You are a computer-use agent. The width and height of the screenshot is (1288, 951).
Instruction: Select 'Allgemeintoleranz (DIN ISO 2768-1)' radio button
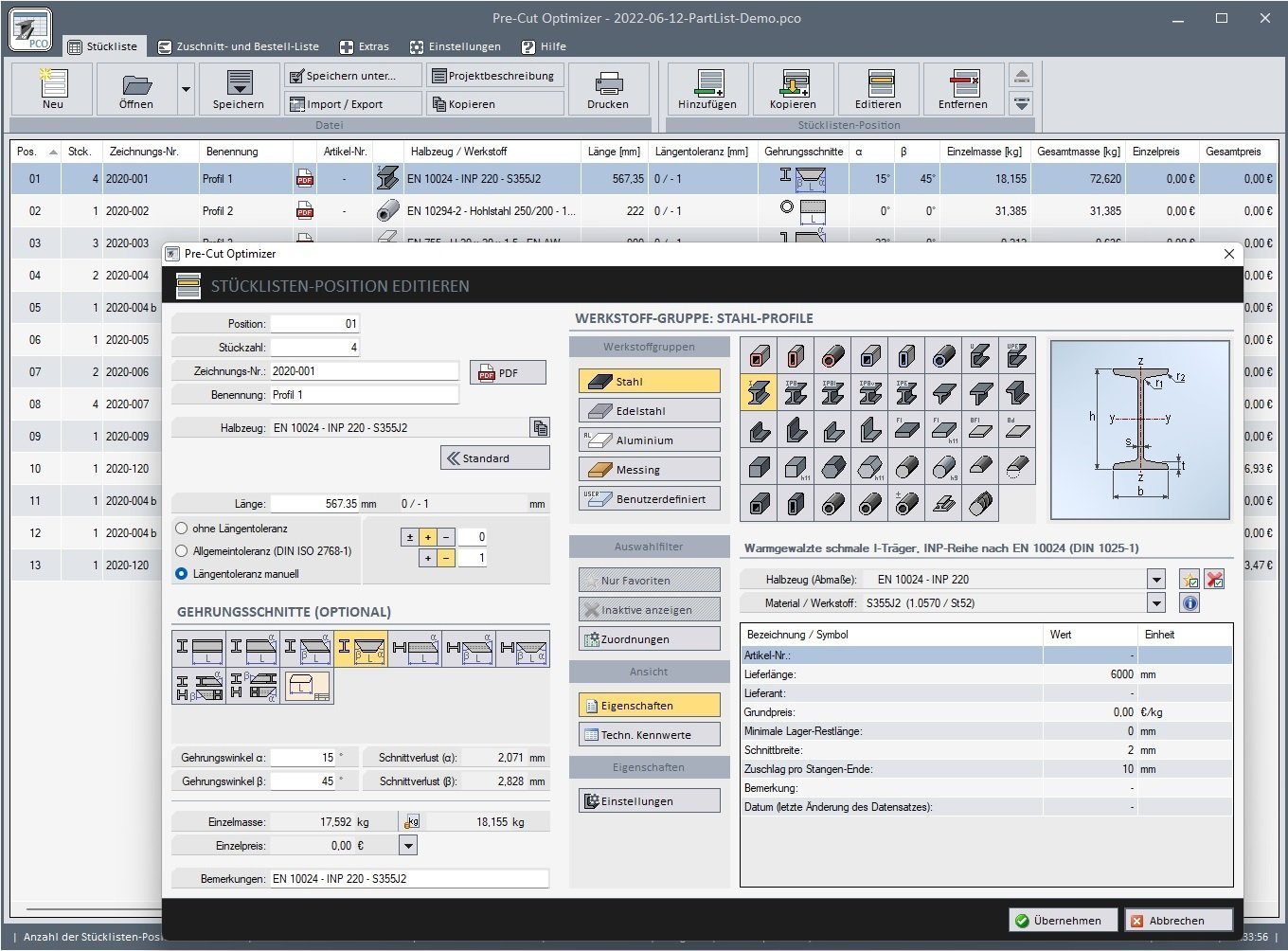coord(182,551)
